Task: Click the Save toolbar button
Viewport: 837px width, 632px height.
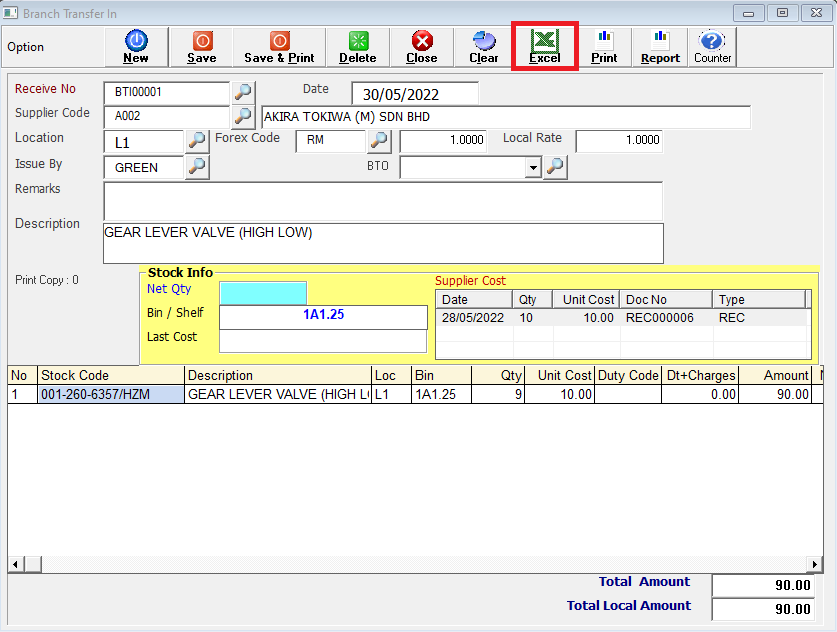Action: tap(202, 47)
